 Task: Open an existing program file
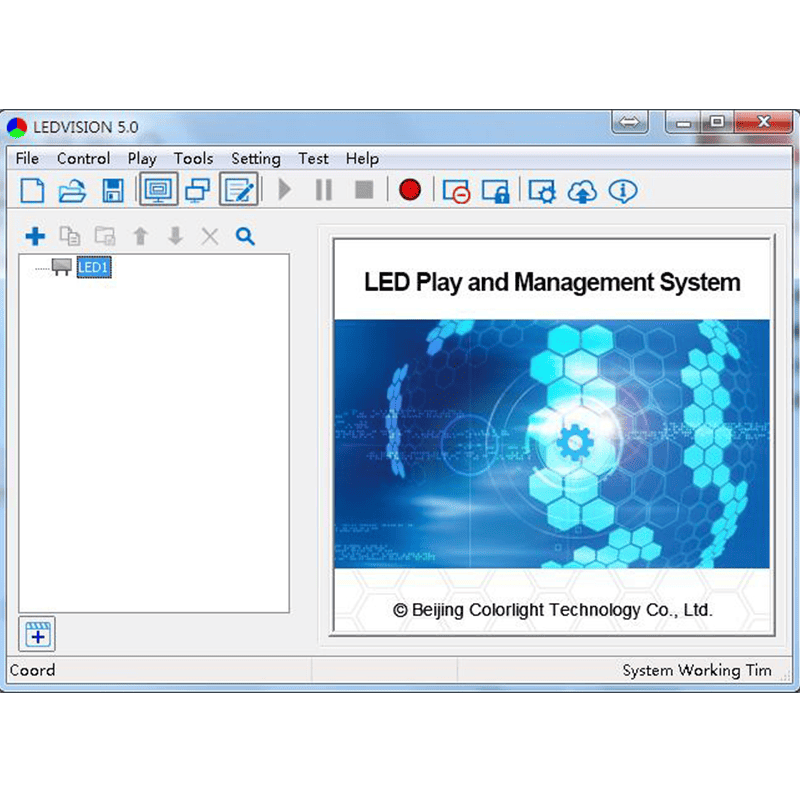(72, 191)
